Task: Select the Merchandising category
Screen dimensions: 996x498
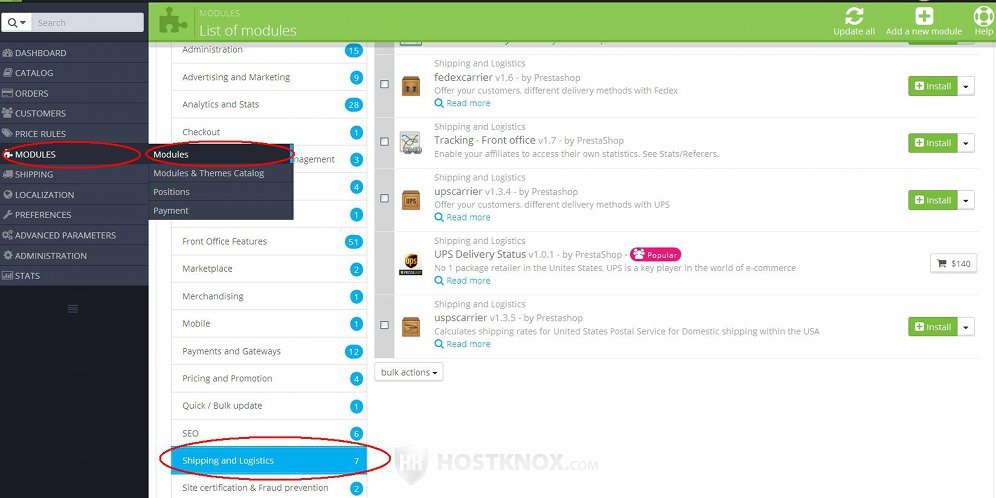Action: [269, 296]
